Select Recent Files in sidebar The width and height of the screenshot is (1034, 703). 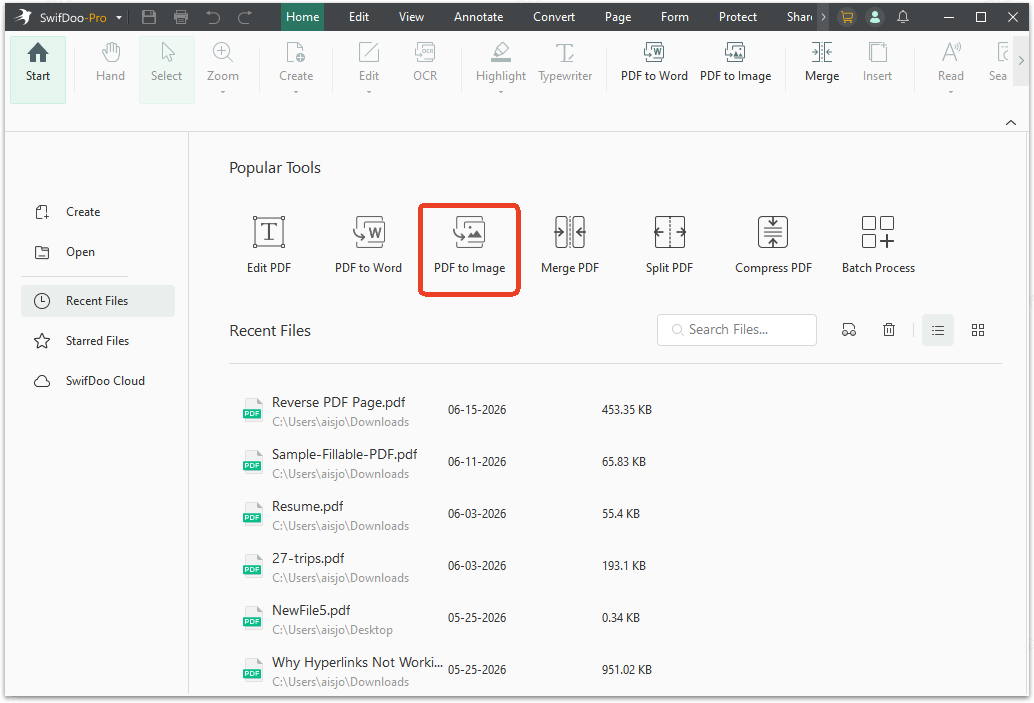point(97,301)
